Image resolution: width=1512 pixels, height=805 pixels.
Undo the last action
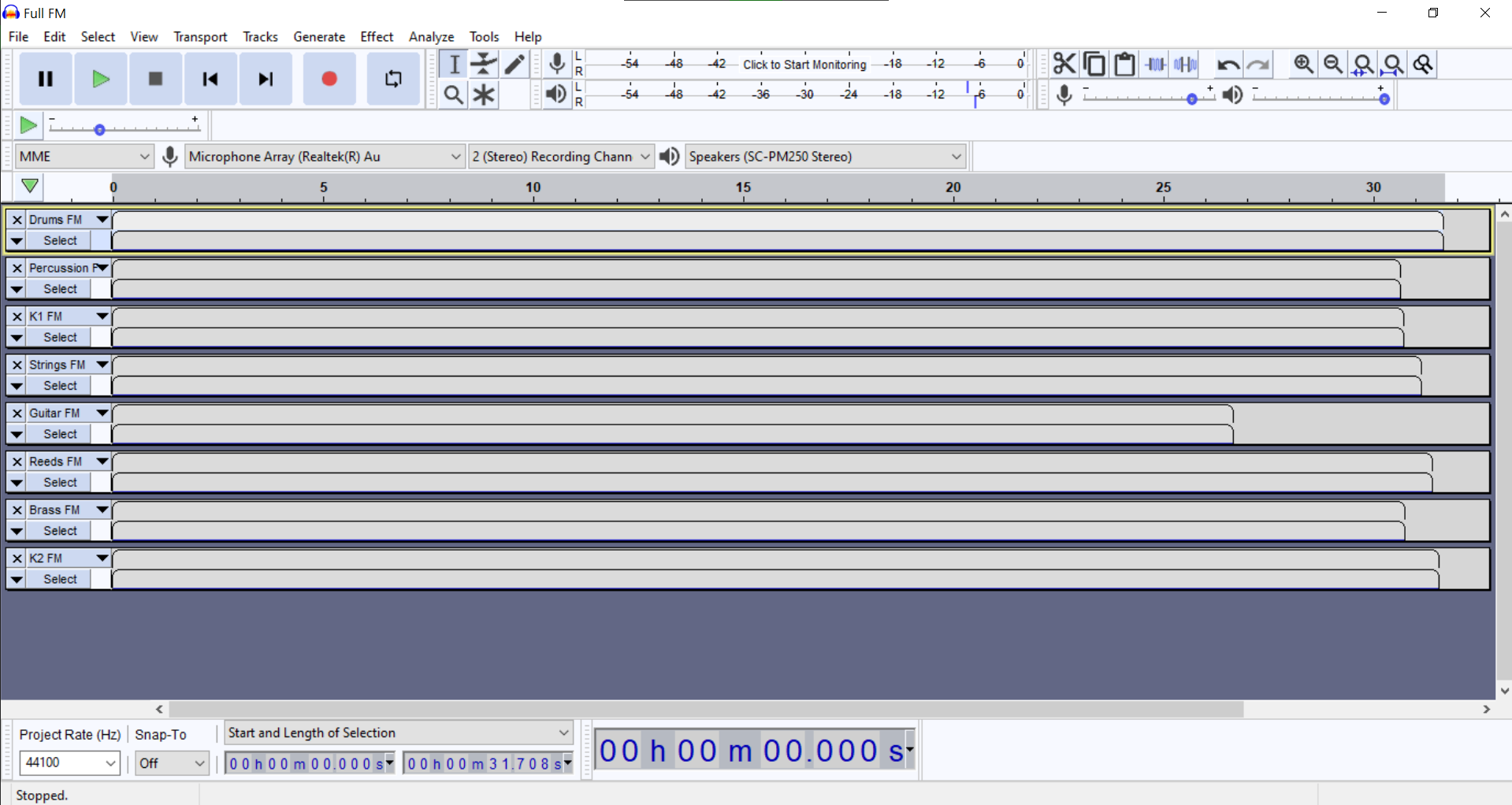click(x=1228, y=64)
